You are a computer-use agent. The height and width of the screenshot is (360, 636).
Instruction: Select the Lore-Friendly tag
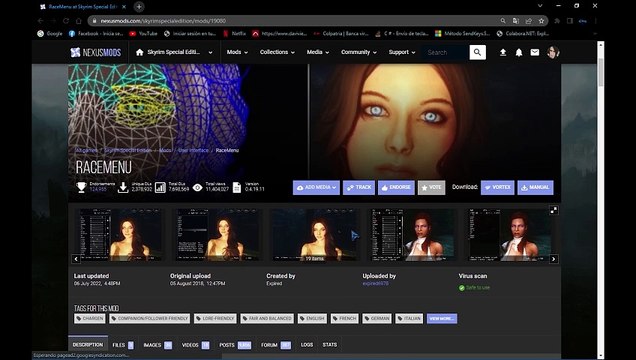(x=215, y=319)
